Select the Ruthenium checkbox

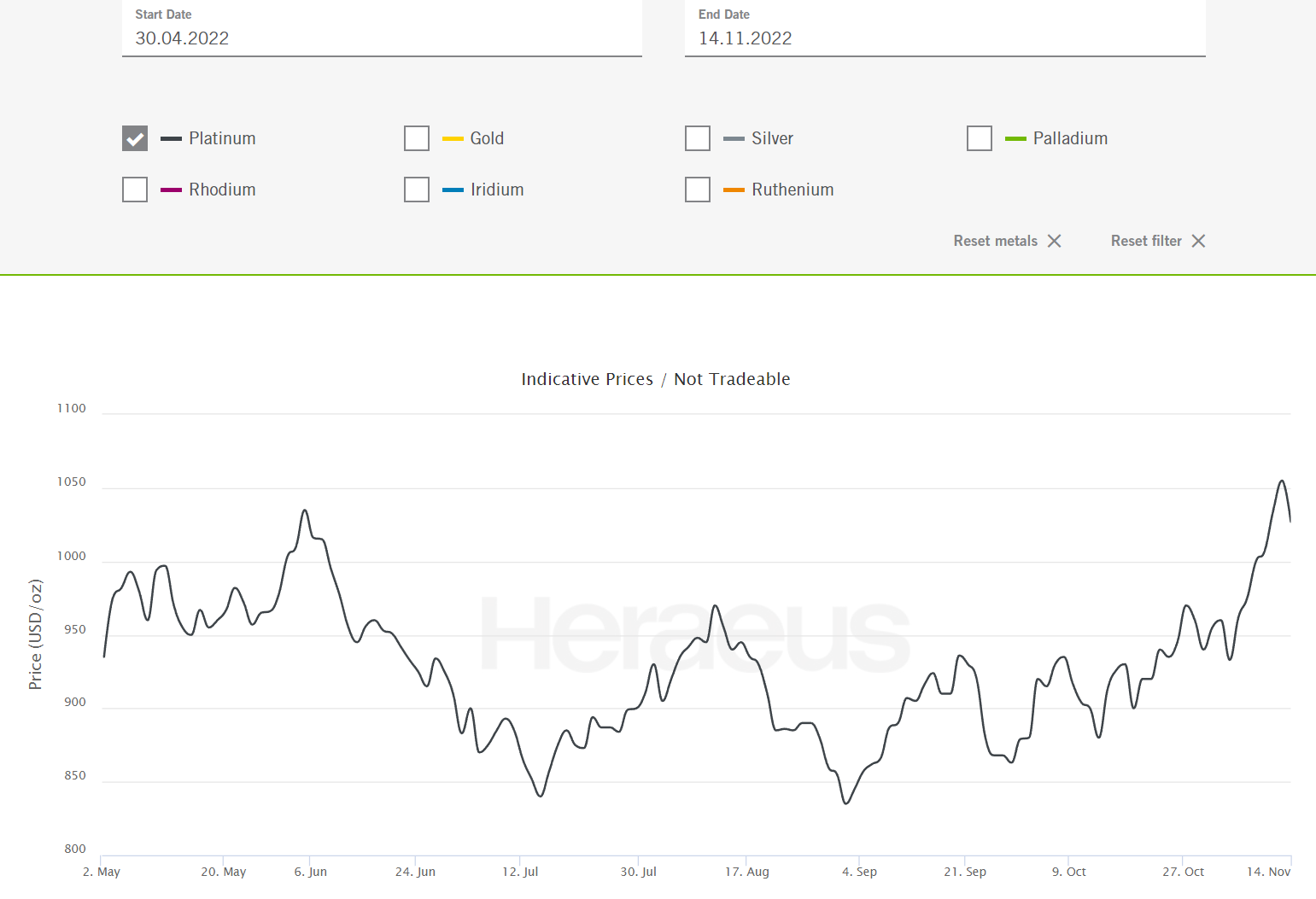coord(698,190)
